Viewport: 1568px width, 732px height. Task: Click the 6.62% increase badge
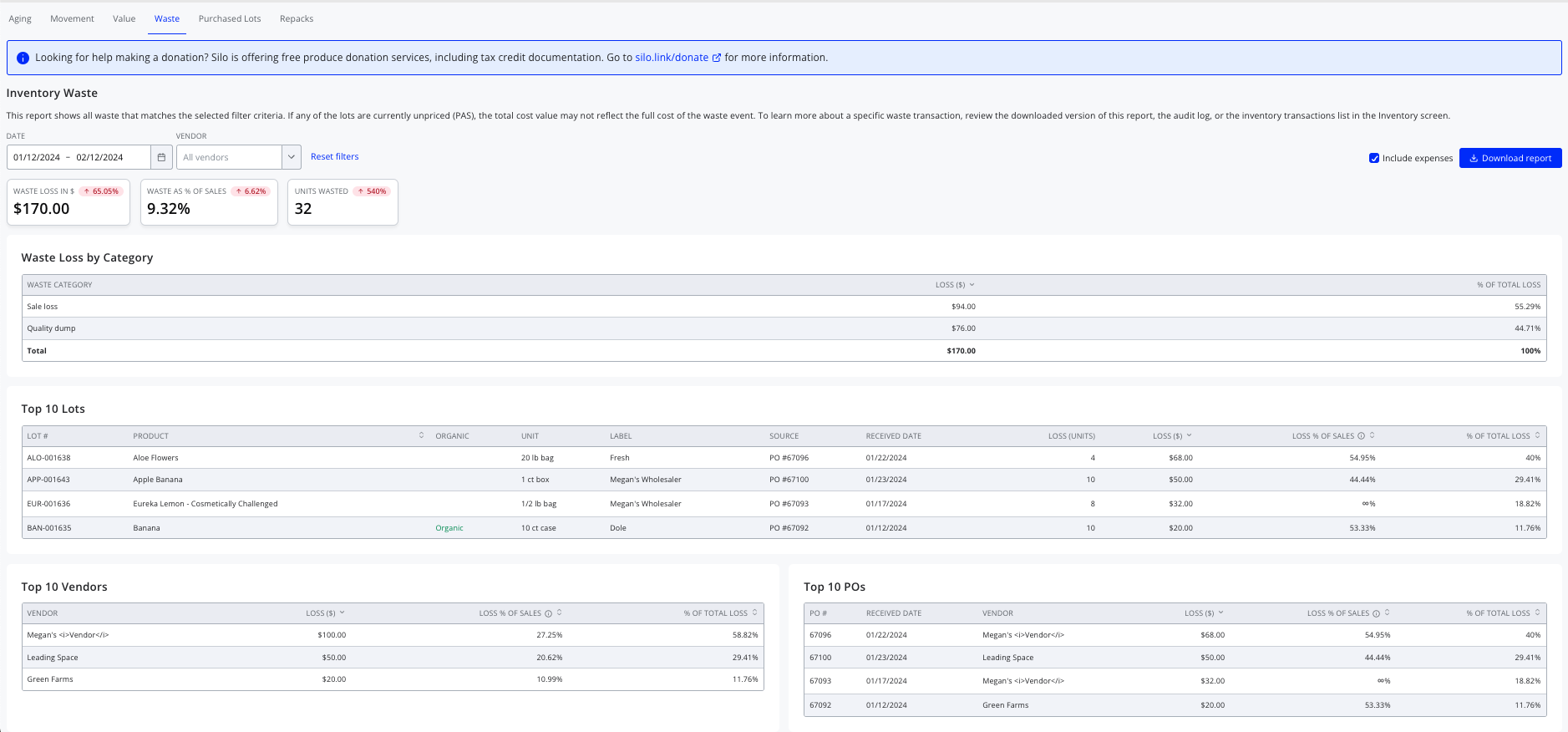point(251,191)
